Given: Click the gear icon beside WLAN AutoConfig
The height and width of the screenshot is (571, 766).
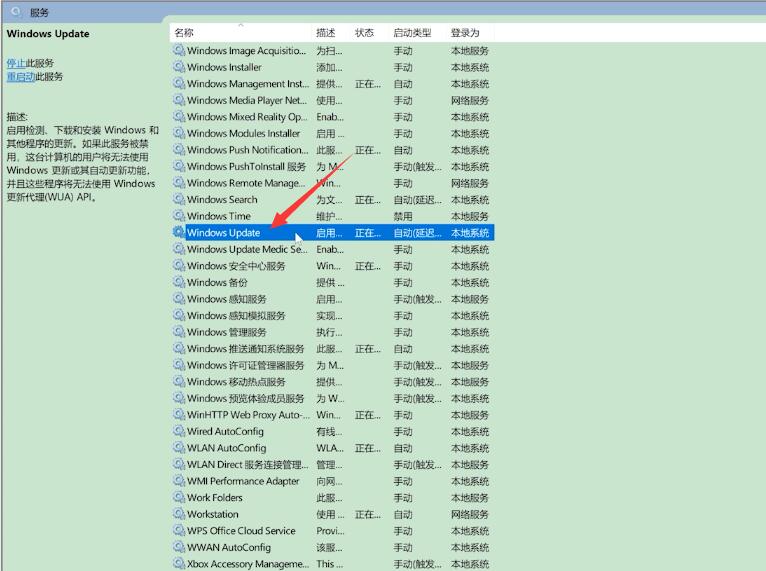Looking at the screenshot, I should [179, 448].
